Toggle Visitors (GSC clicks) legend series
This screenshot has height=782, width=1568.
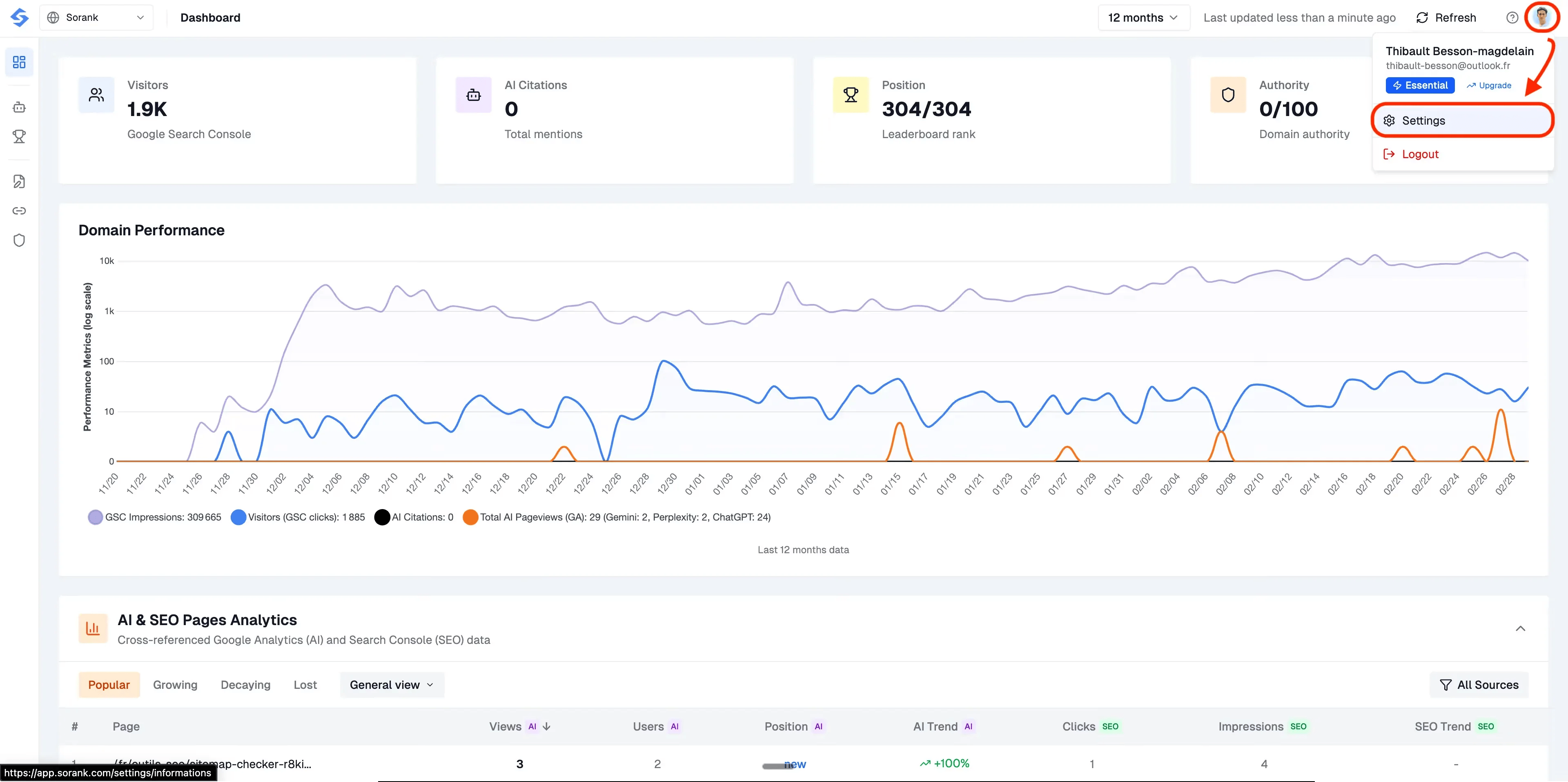pyautogui.click(x=298, y=517)
